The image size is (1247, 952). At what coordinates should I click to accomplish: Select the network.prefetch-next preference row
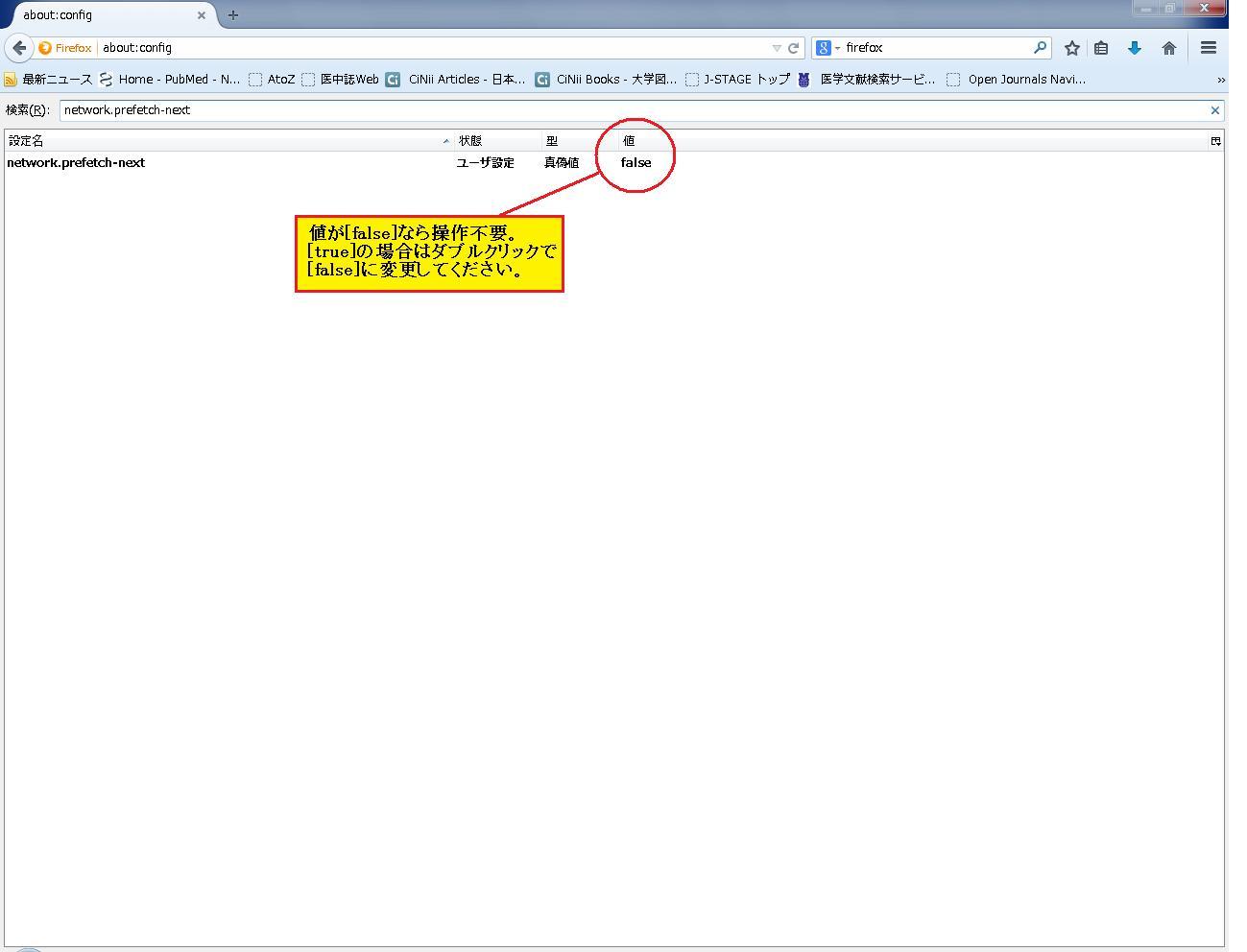pos(614,162)
